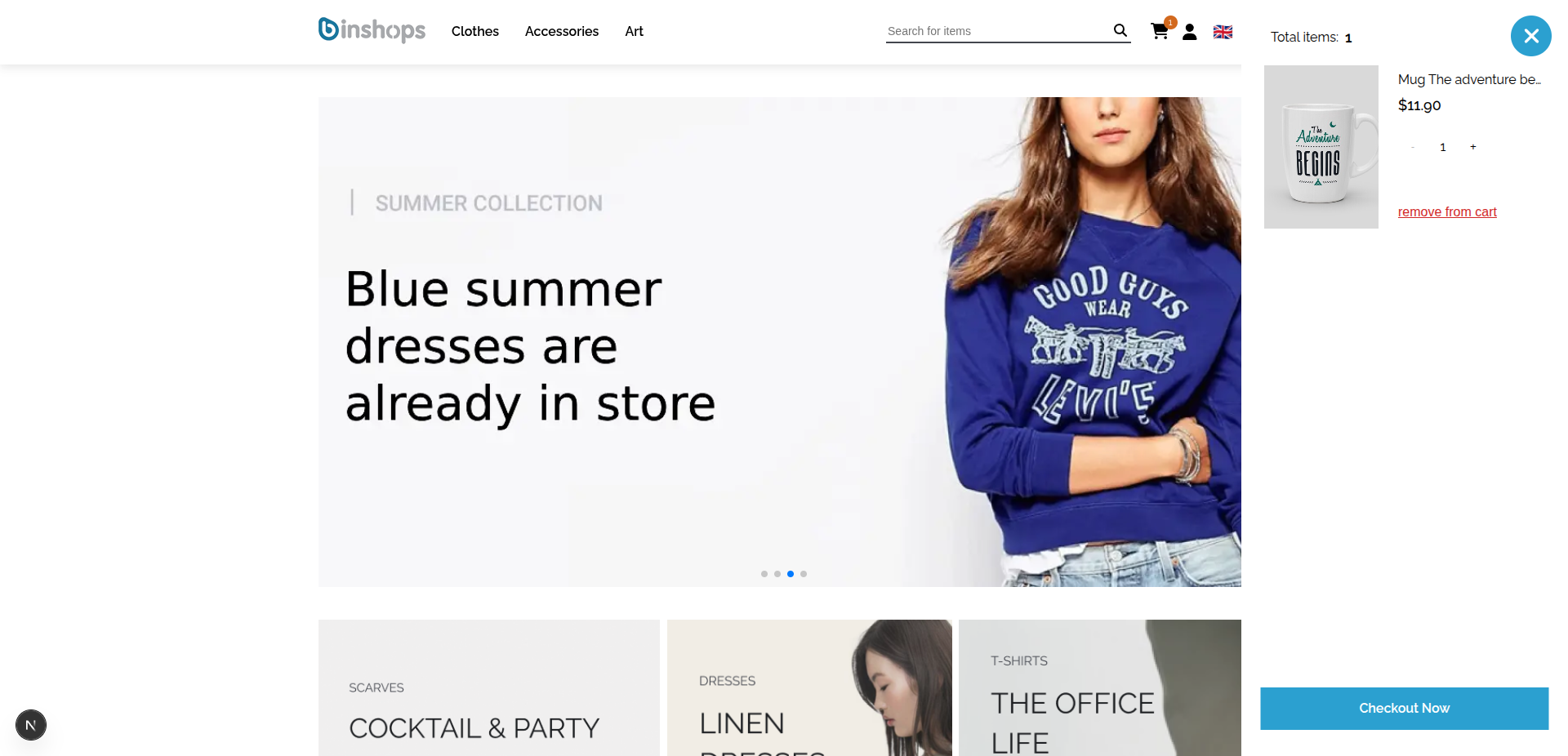The height and width of the screenshot is (756, 1568).
Task: Click the user account icon
Action: point(1190,32)
